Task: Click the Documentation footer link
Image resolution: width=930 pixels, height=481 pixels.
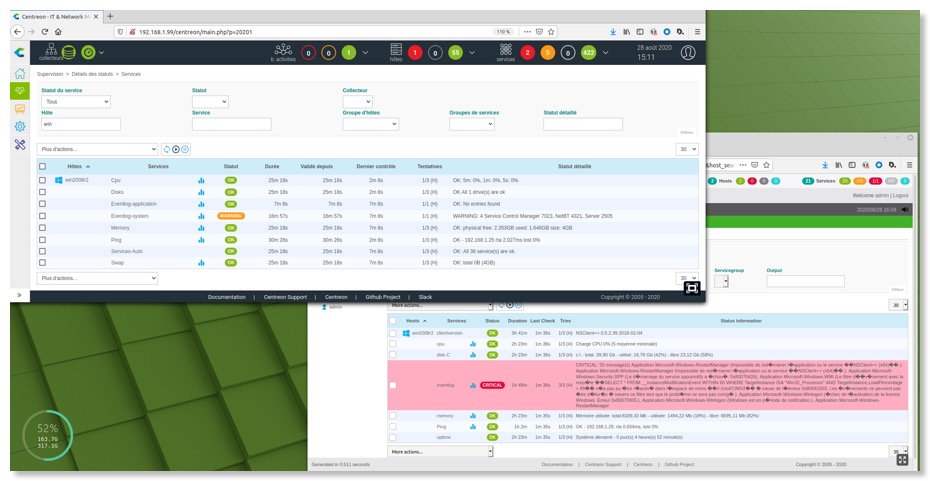Action: click(226, 297)
